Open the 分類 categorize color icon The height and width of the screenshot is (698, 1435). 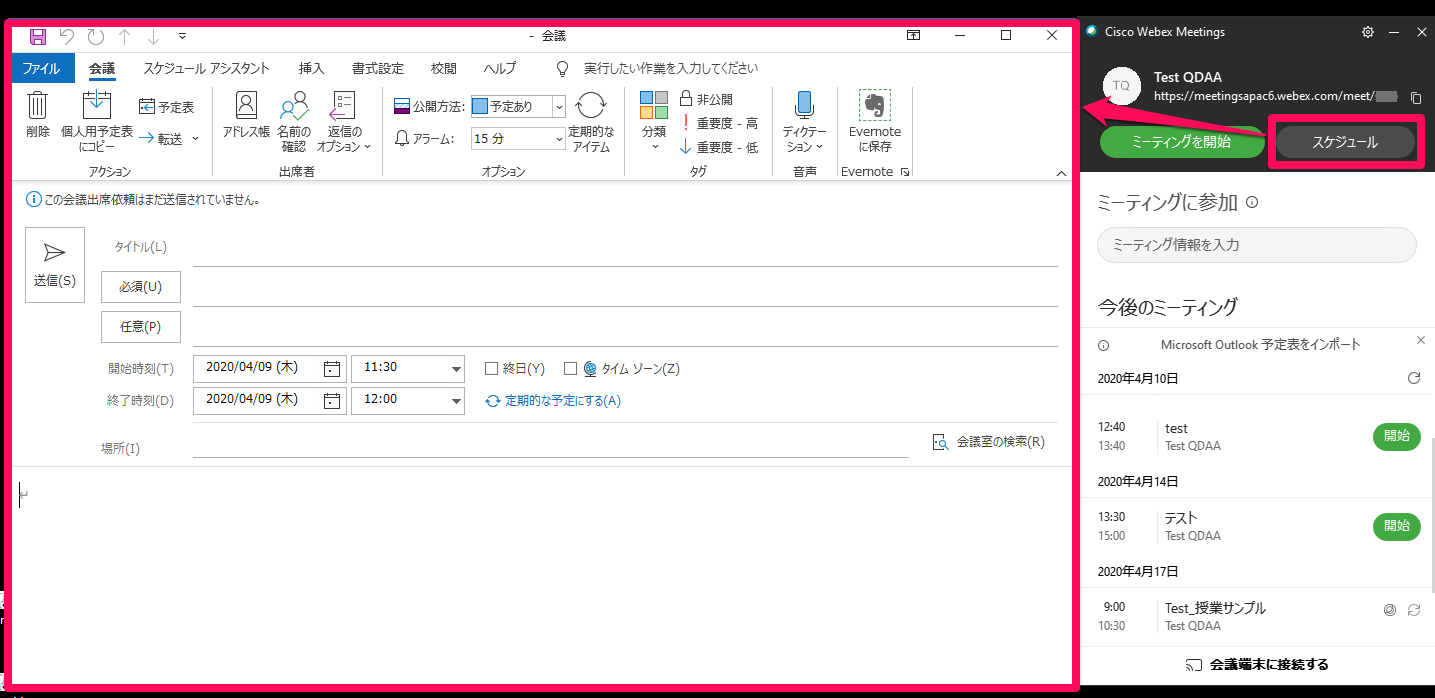[x=654, y=120]
